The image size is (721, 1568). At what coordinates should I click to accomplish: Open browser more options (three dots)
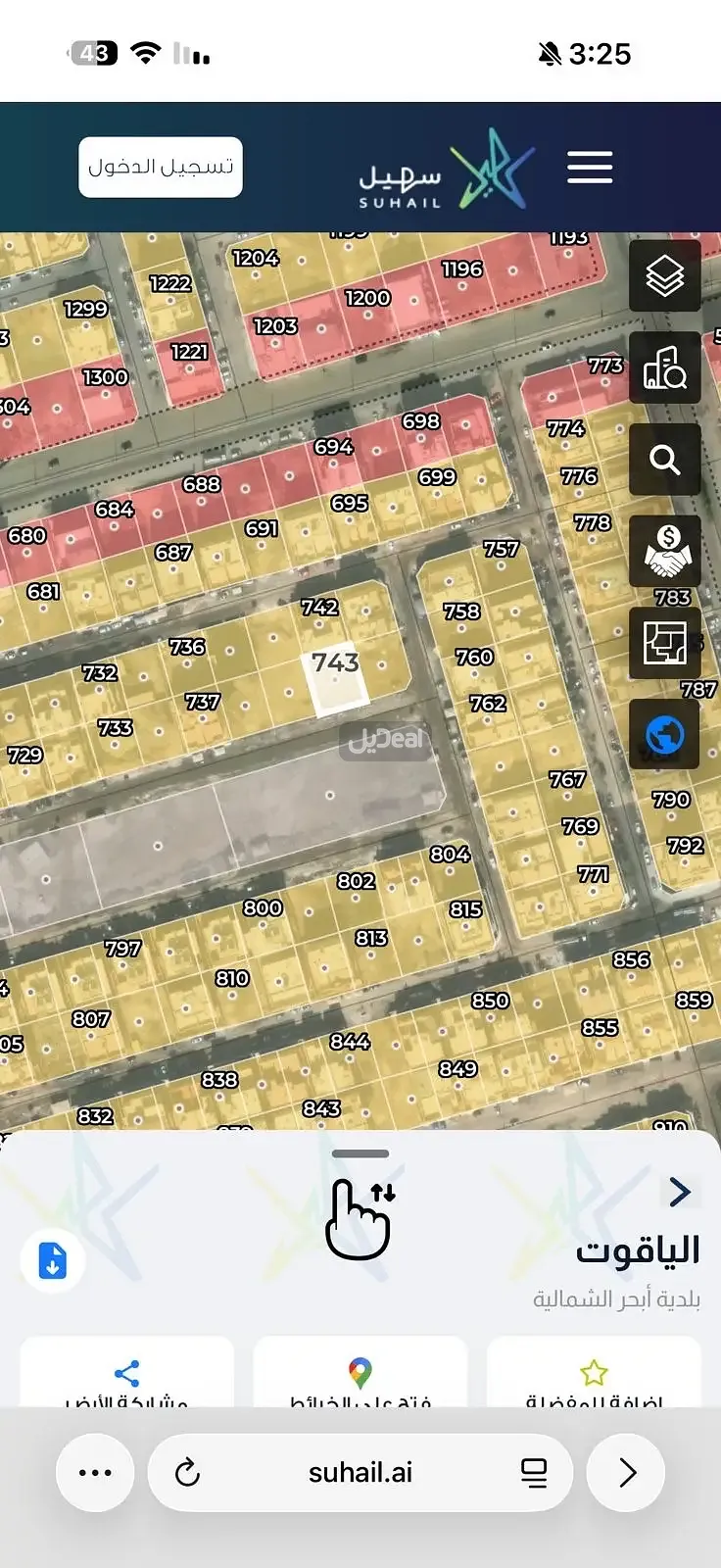click(95, 1472)
